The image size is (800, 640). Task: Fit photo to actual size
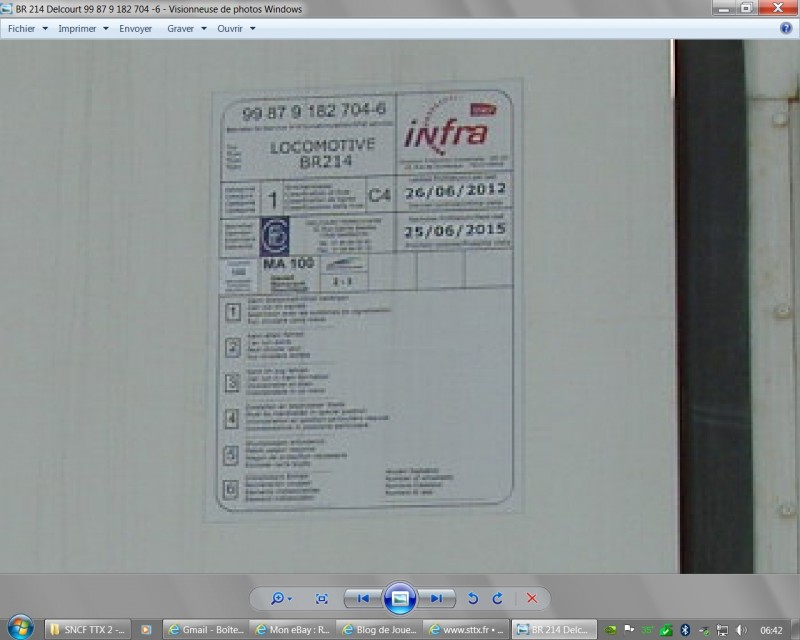(x=321, y=599)
